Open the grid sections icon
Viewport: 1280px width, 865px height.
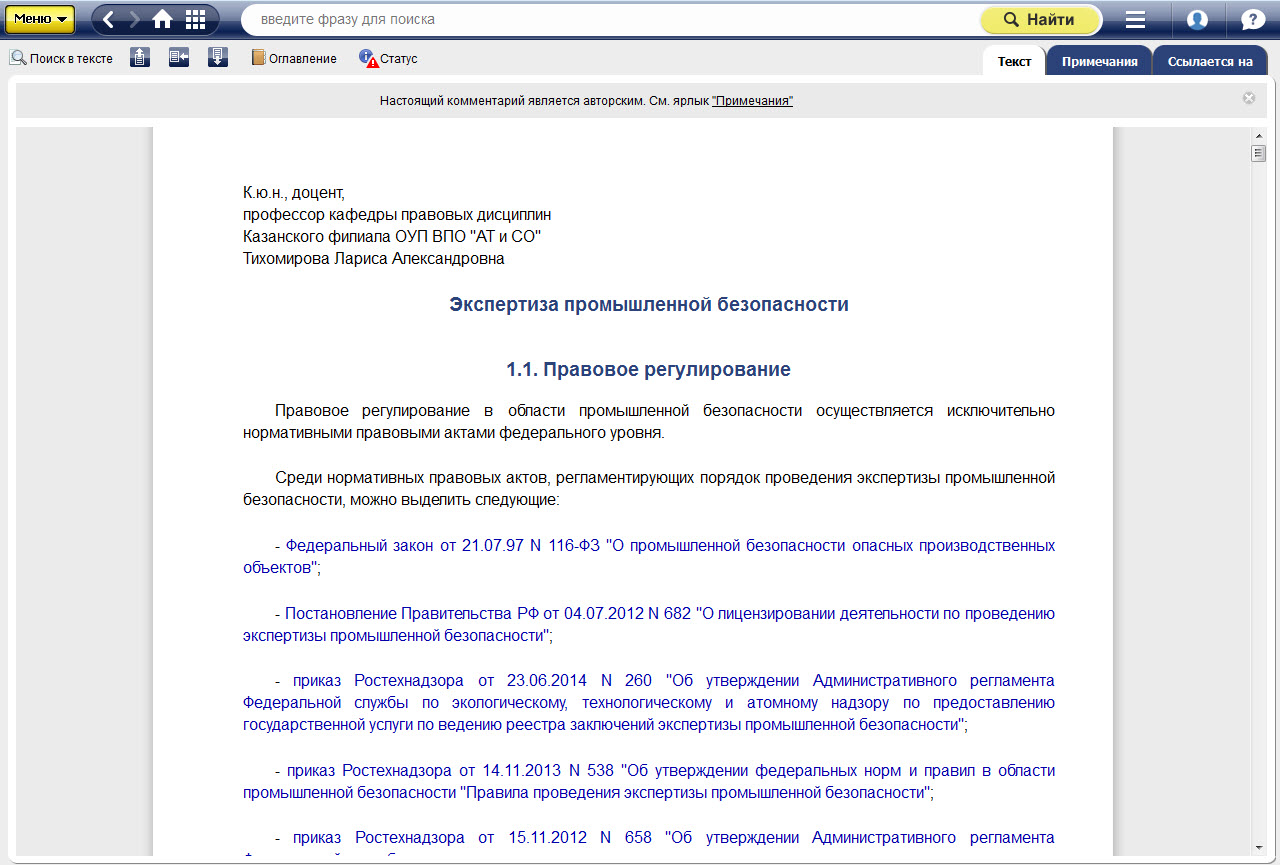click(x=196, y=19)
